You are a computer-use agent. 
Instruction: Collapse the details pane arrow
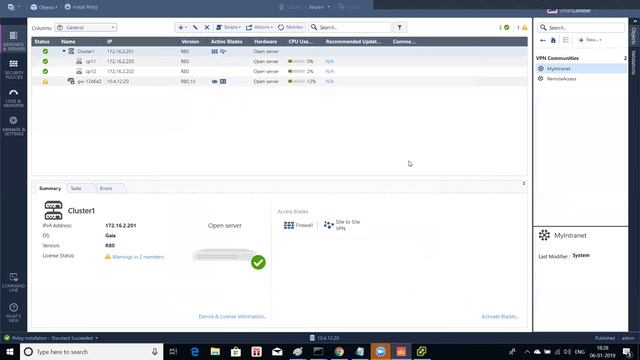click(524, 183)
